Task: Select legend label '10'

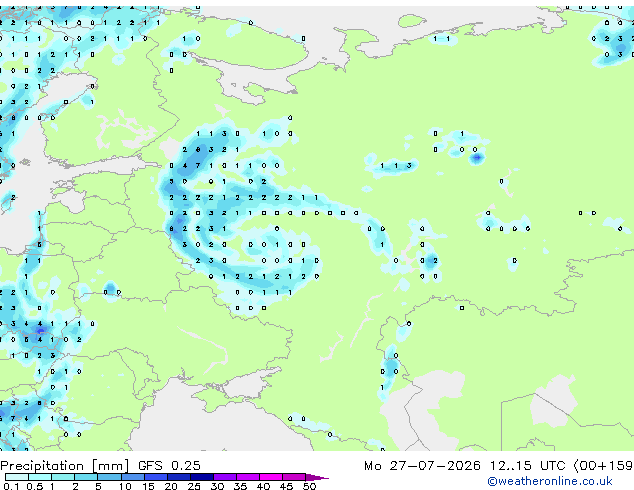Action: pos(125,486)
